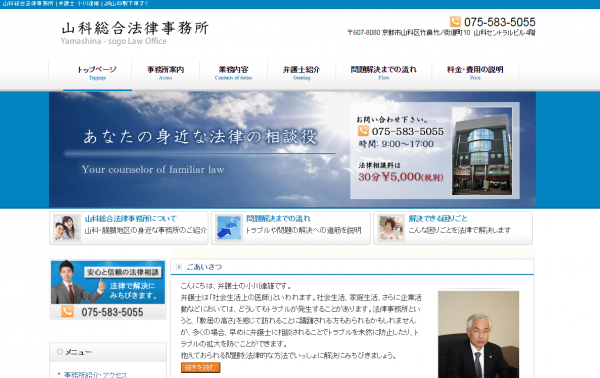Go to the 業務内容 menu page
This screenshot has height=378, width=600.
233,72
